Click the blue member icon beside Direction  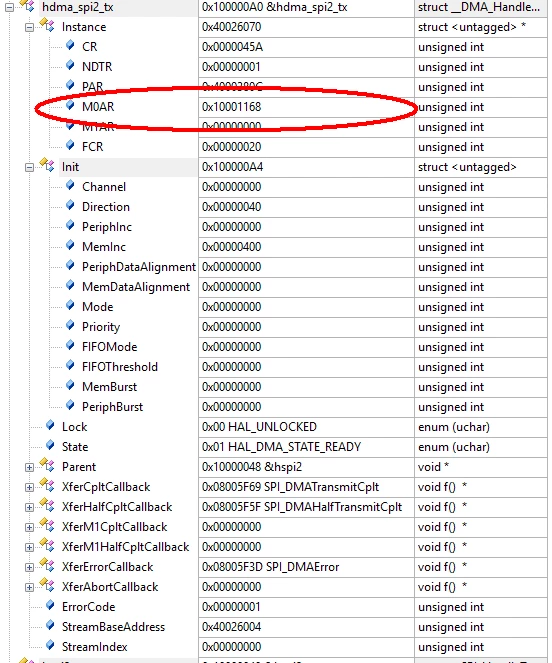70,205
